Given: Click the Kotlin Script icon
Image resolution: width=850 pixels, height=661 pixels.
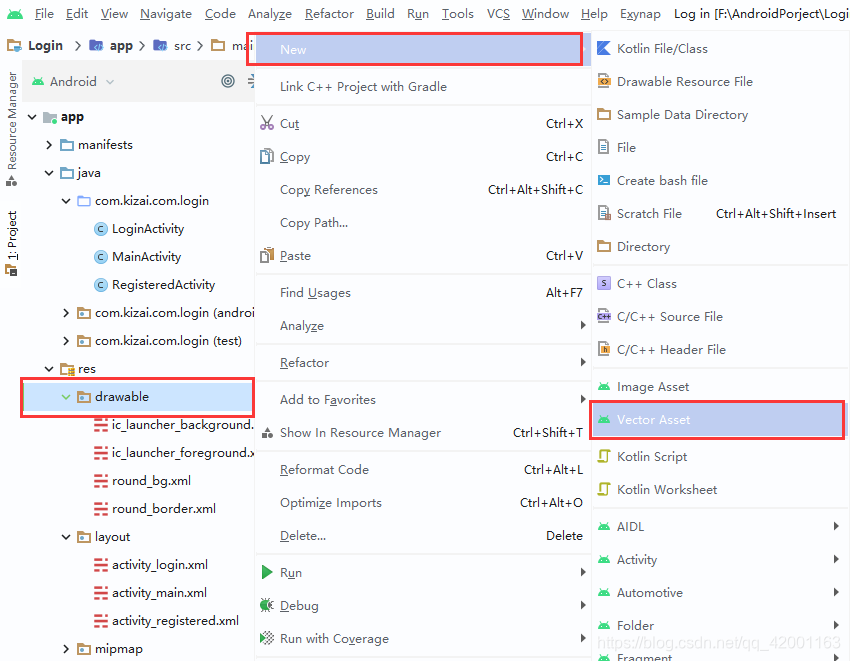Looking at the screenshot, I should click(x=604, y=456).
